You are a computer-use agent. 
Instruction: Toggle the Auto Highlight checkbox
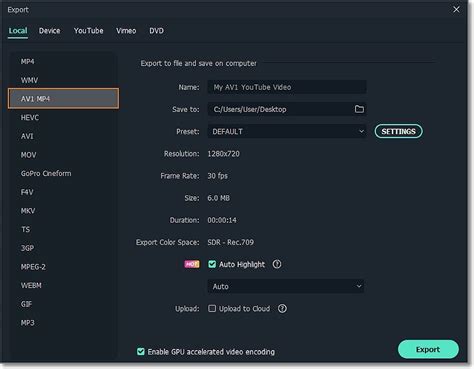pyautogui.click(x=212, y=264)
